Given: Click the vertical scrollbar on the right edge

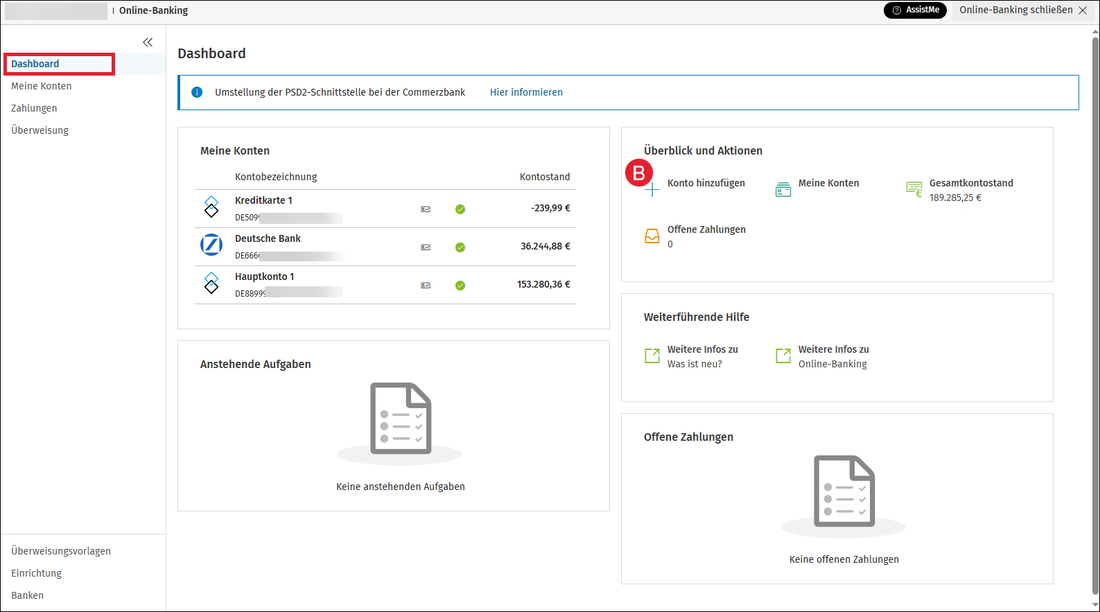Looking at the screenshot, I should [x=1094, y=316].
